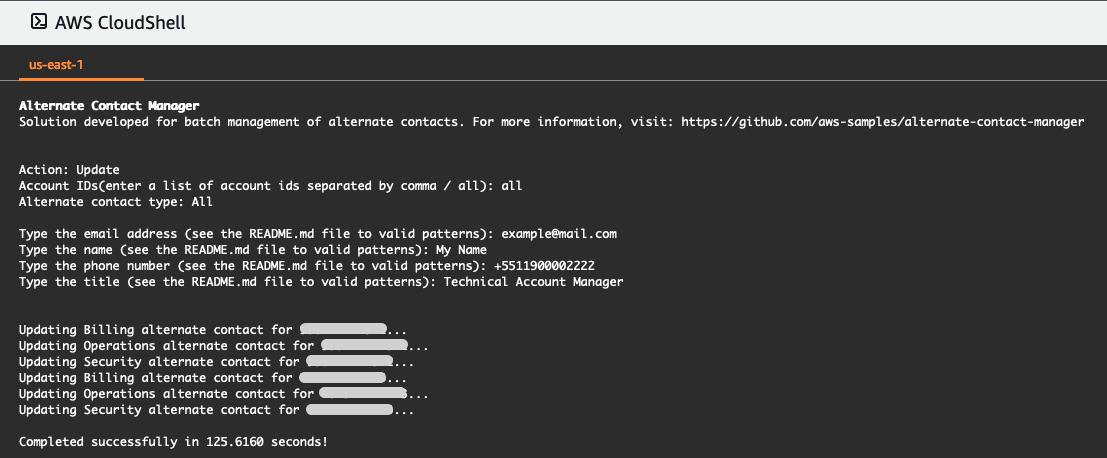1107x458 pixels.
Task: Click the first Updating Operations alternate contact line
Action: tap(224, 346)
